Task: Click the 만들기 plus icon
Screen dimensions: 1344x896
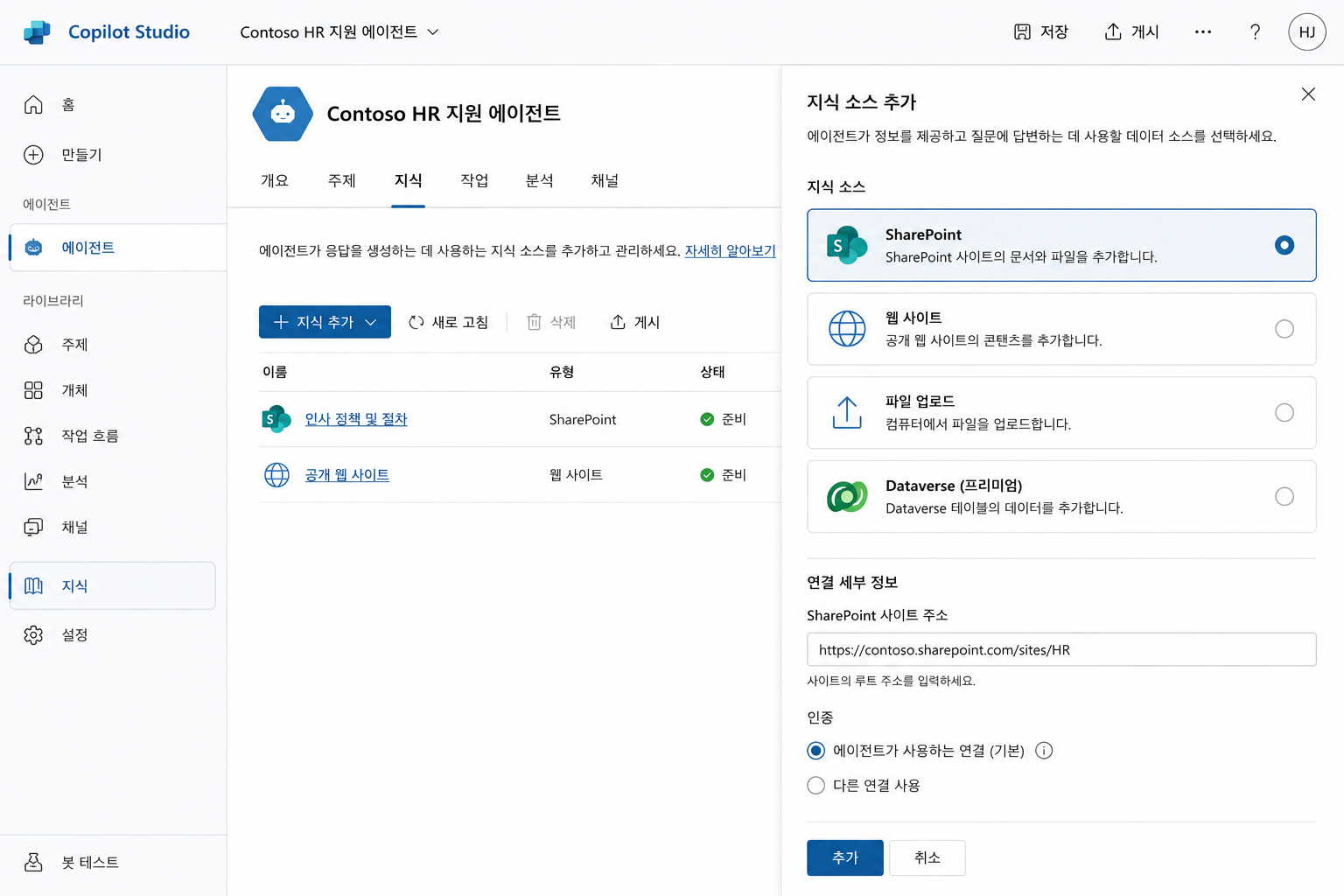Action: coord(33,155)
